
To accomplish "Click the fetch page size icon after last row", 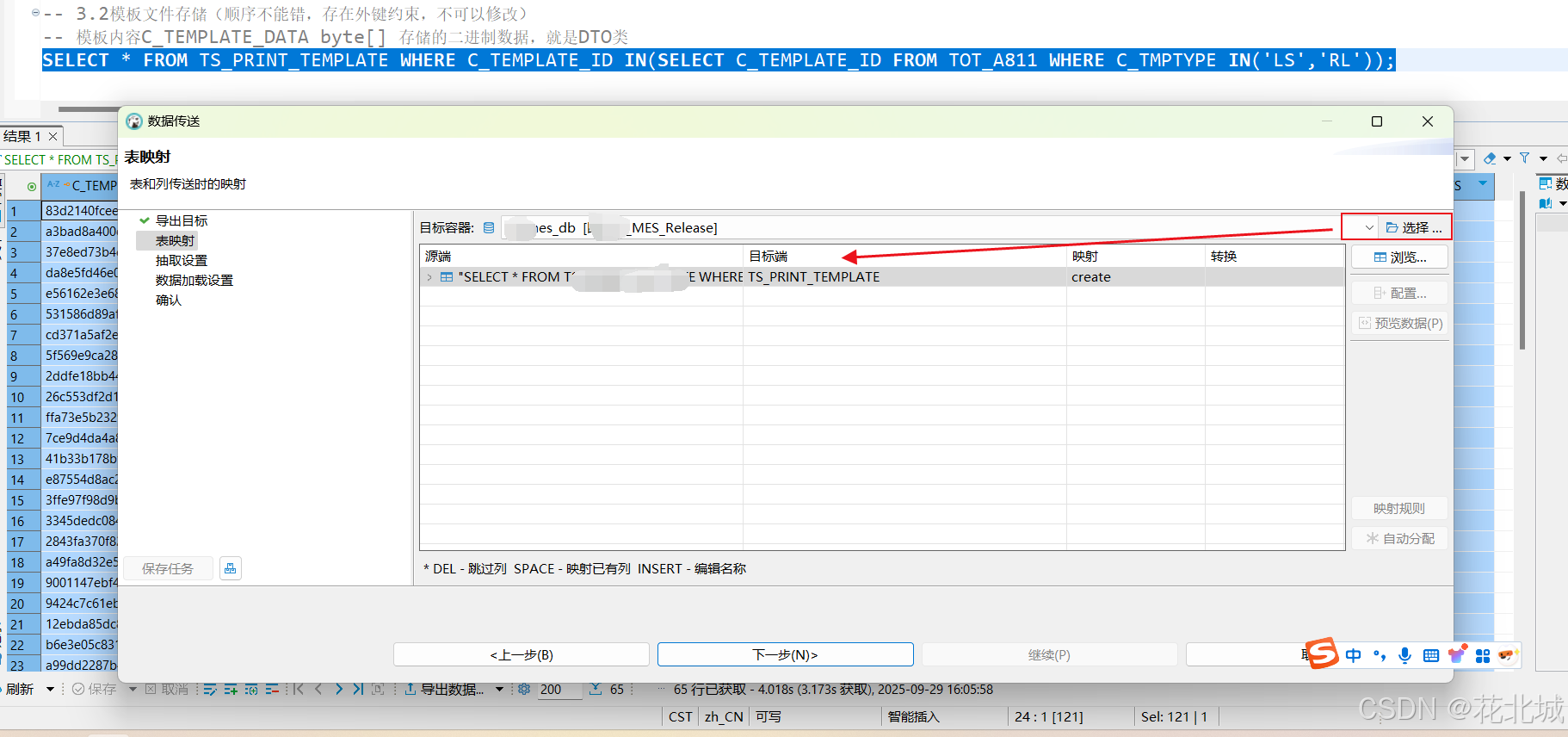I will (378, 689).
